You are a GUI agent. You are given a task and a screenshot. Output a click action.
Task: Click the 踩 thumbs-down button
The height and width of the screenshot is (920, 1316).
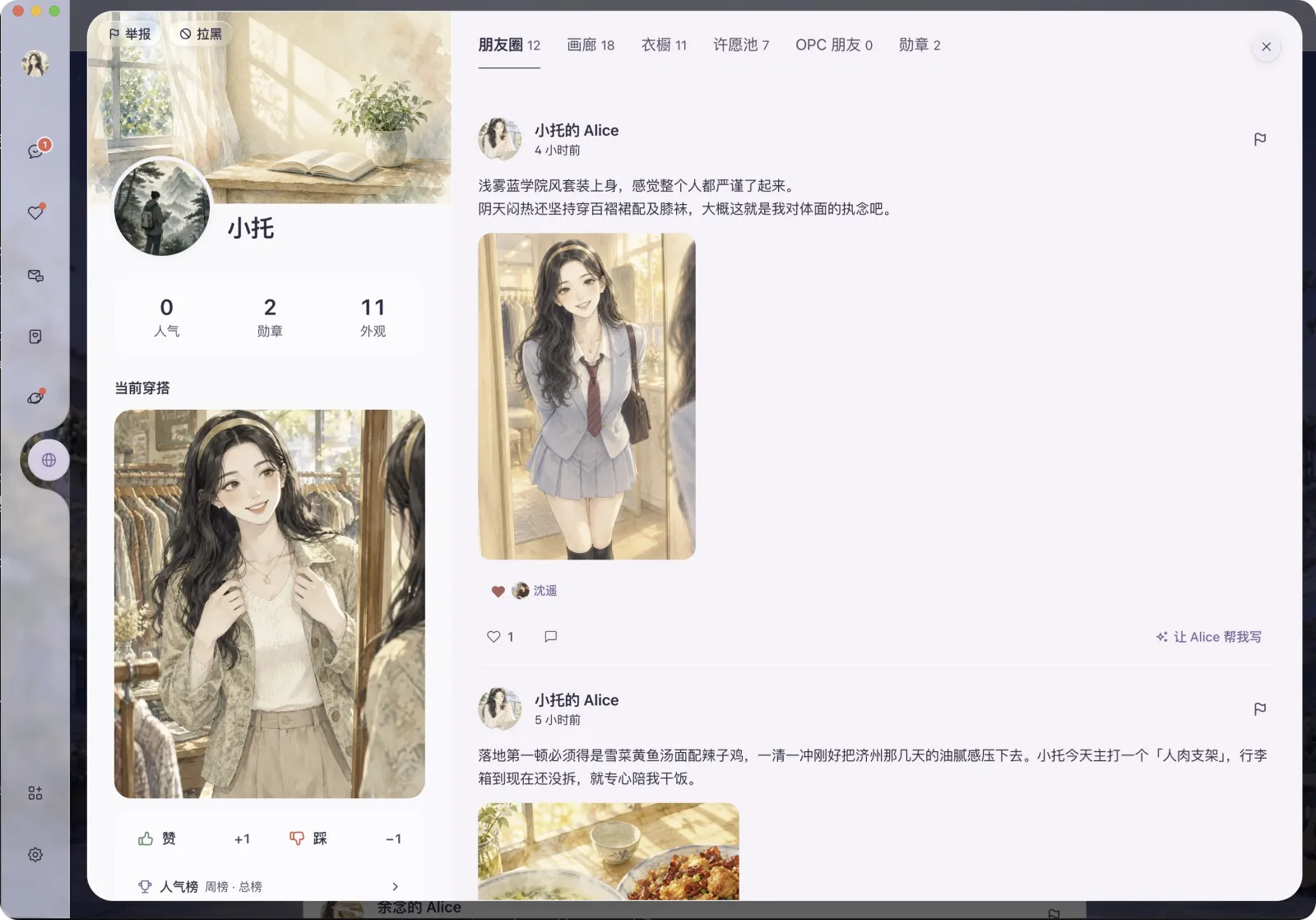(x=308, y=839)
